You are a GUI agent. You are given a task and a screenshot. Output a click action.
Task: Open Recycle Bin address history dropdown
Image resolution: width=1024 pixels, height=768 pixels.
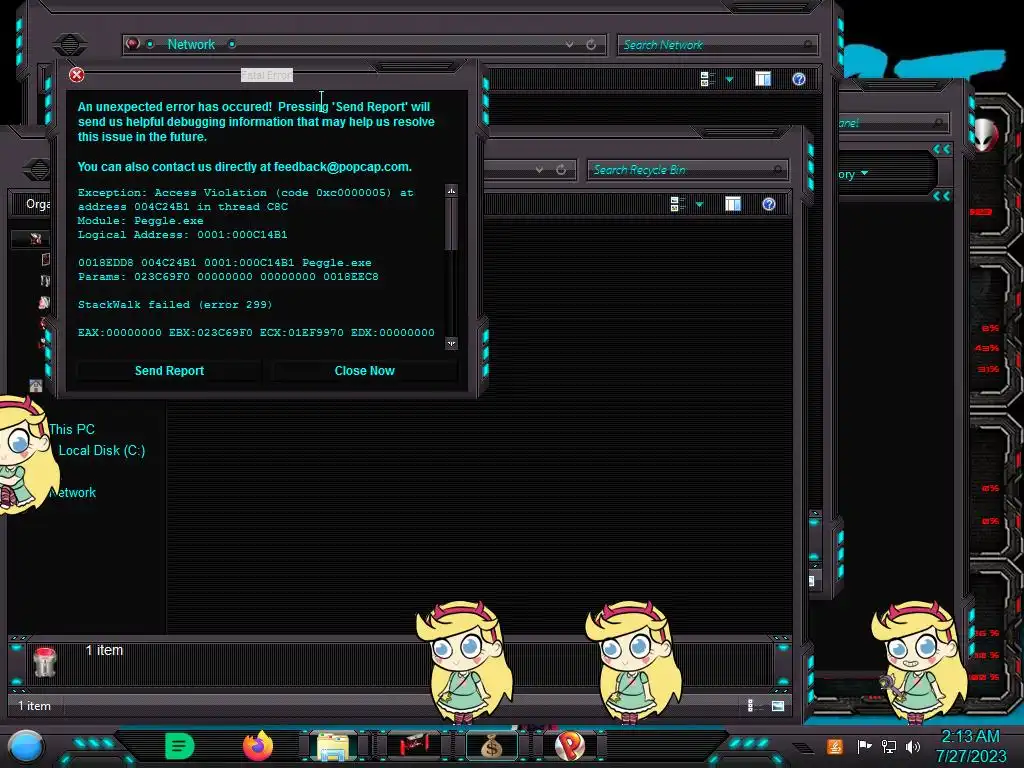click(539, 170)
